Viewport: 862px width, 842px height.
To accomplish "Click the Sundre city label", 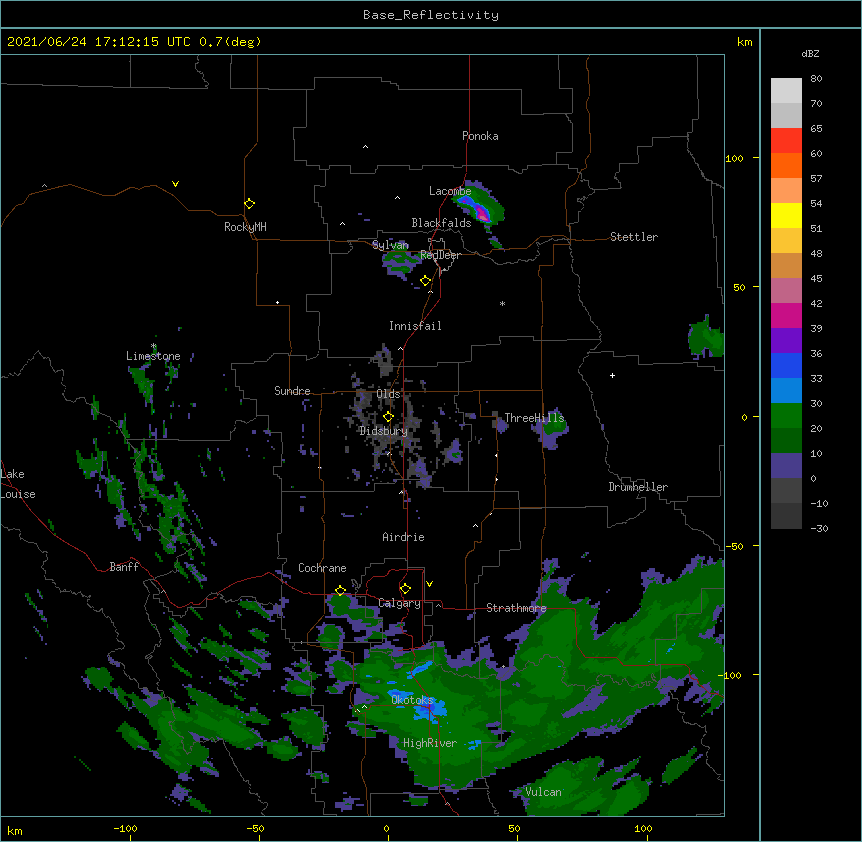I will click(292, 391).
